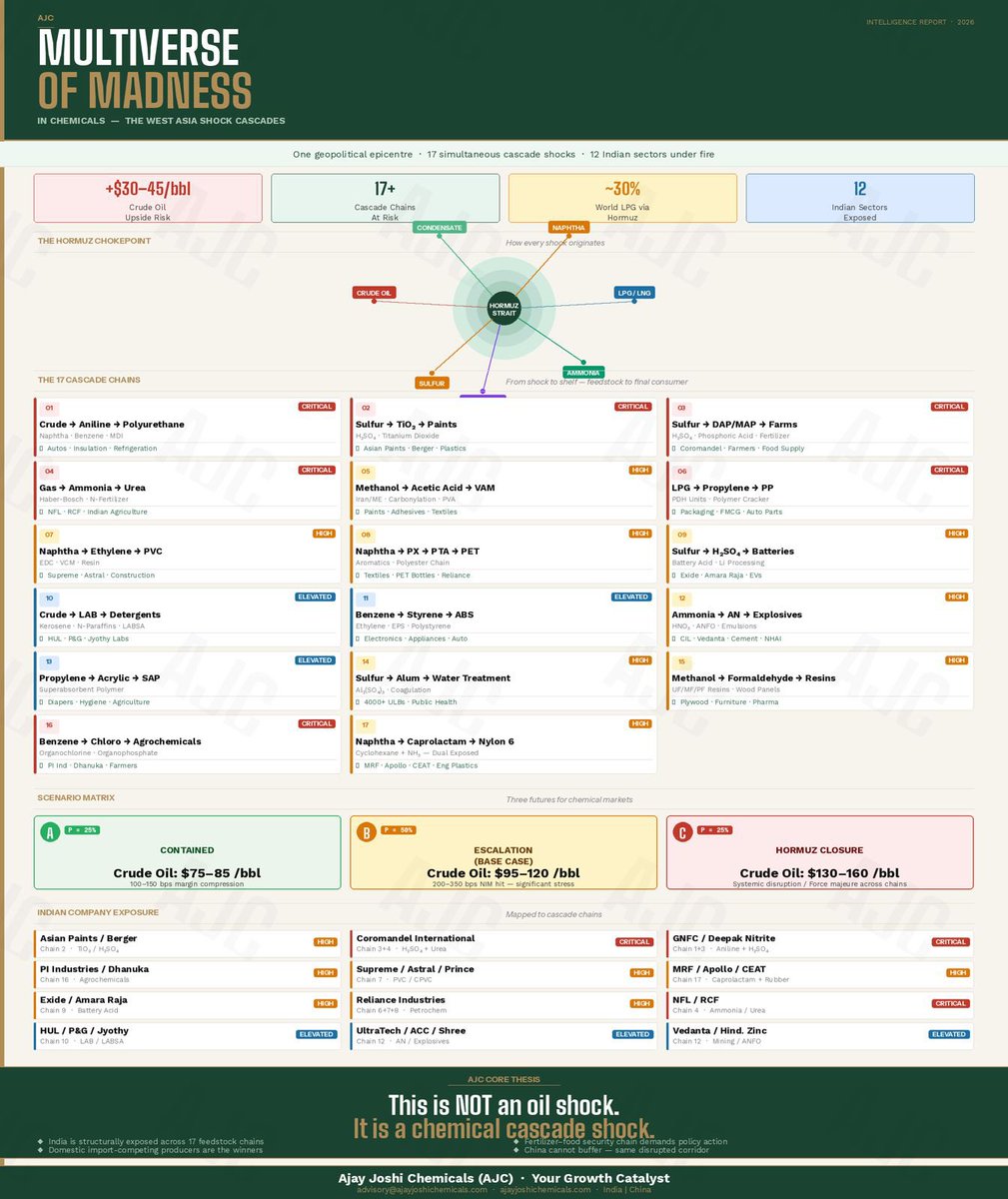
Task: Click the 13 number badge
Action: coord(49,661)
